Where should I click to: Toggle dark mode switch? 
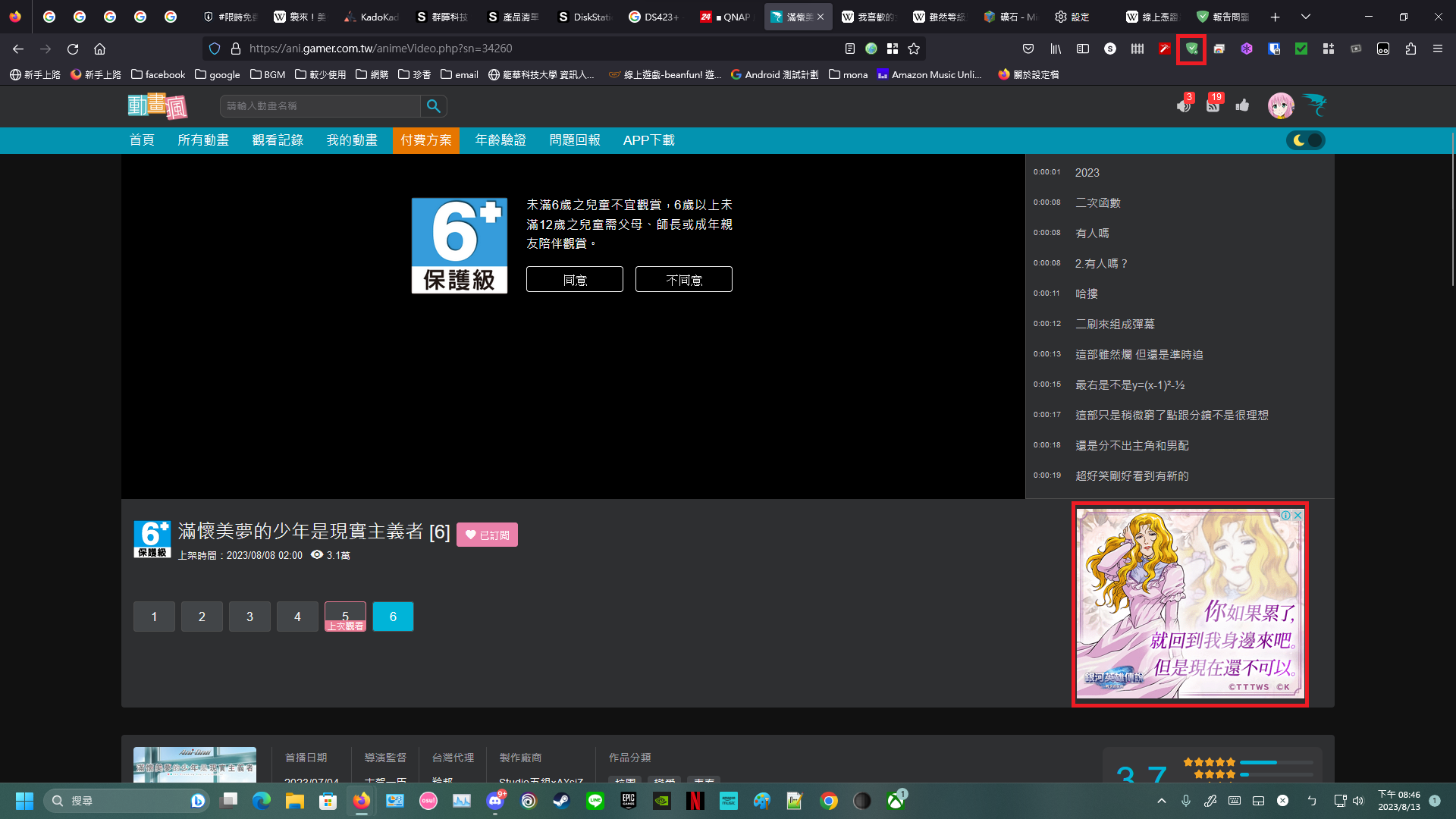click(1306, 140)
